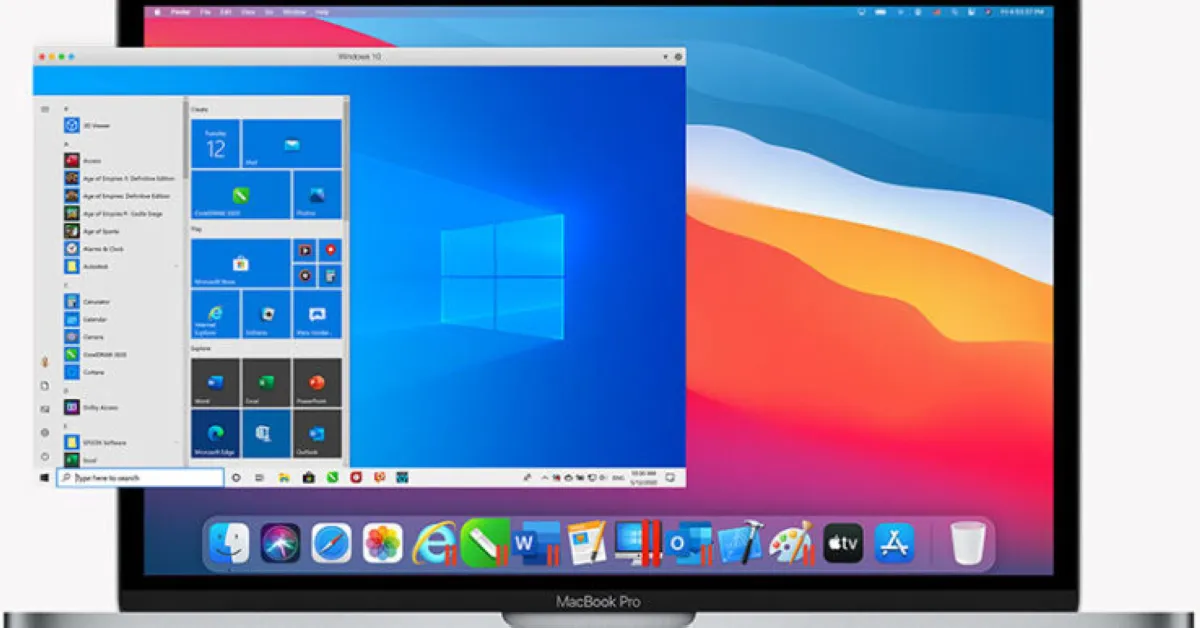This screenshot has height=628, width=1200.
Task: Open Safari in the dock
Action: click(x=331, y=543)
